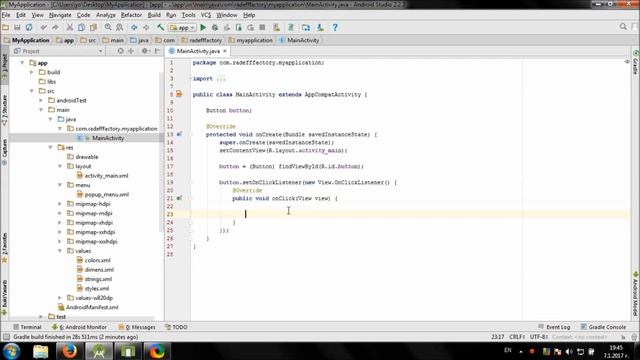
Task: Open the AVD Manager icon
Action: [x=277, y=27]
